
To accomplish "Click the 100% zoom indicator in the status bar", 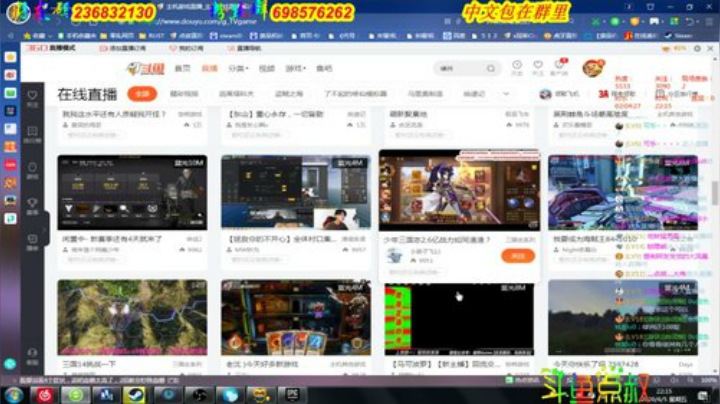I will pyautogui.click(x=708, y=381).
